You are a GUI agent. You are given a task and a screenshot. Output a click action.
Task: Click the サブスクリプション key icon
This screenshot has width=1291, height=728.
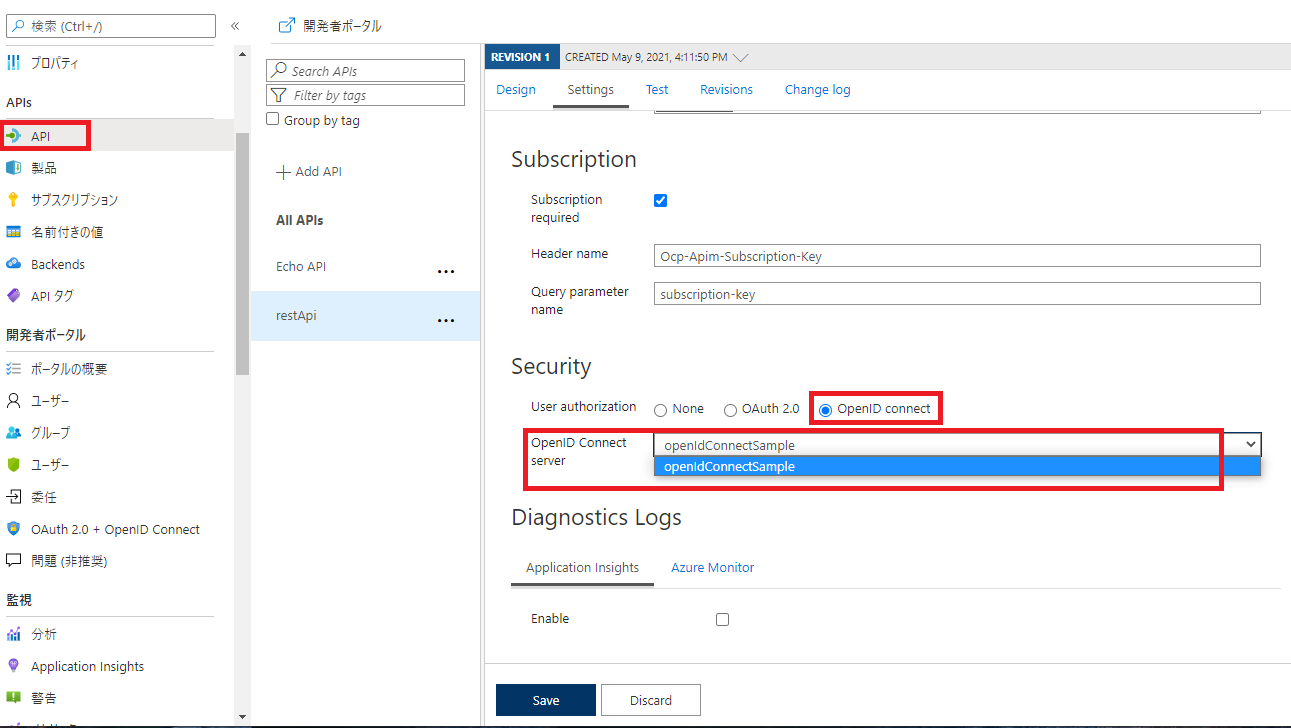point(14,200)
